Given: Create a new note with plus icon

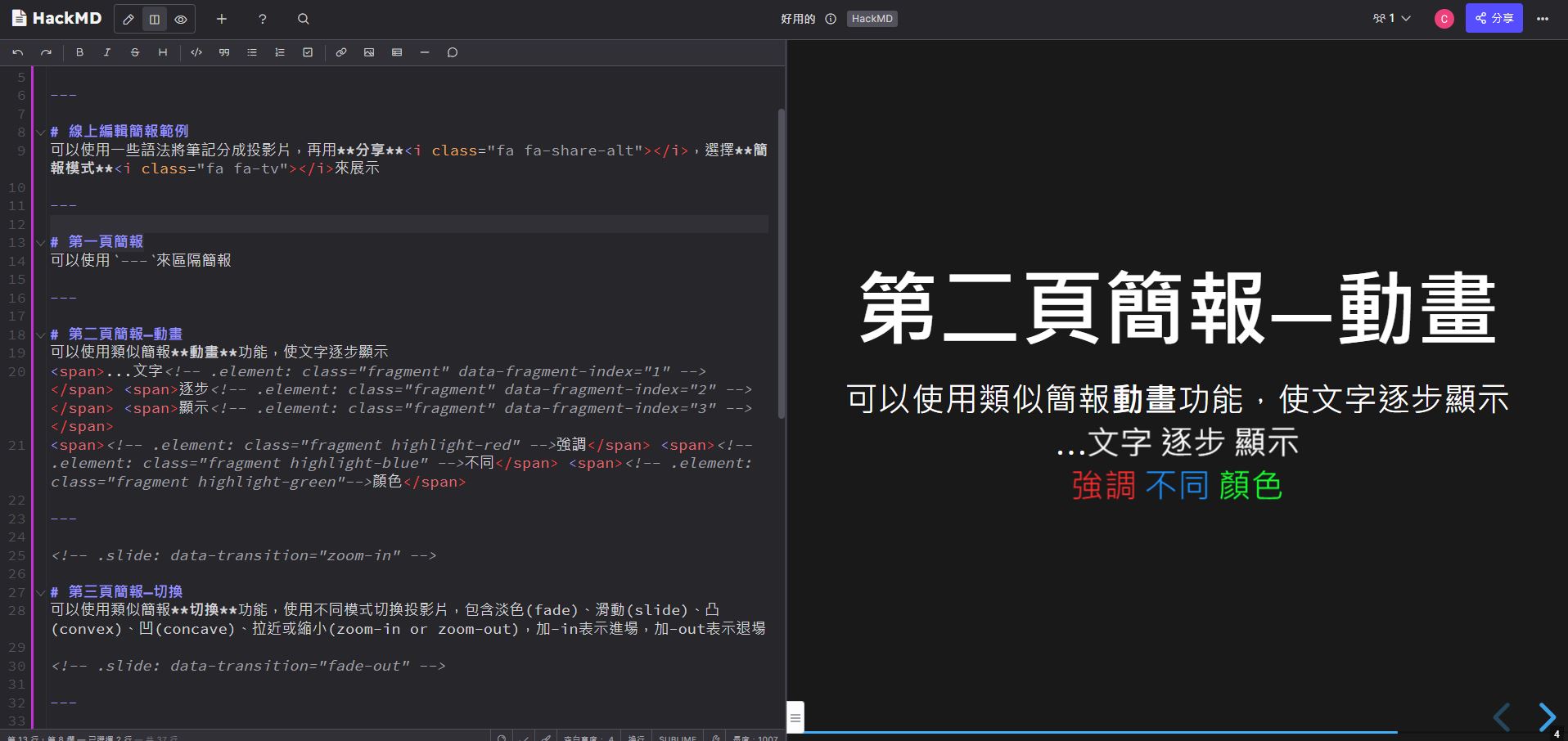Looking at the screenshot, I should click(x=221, y=19).
